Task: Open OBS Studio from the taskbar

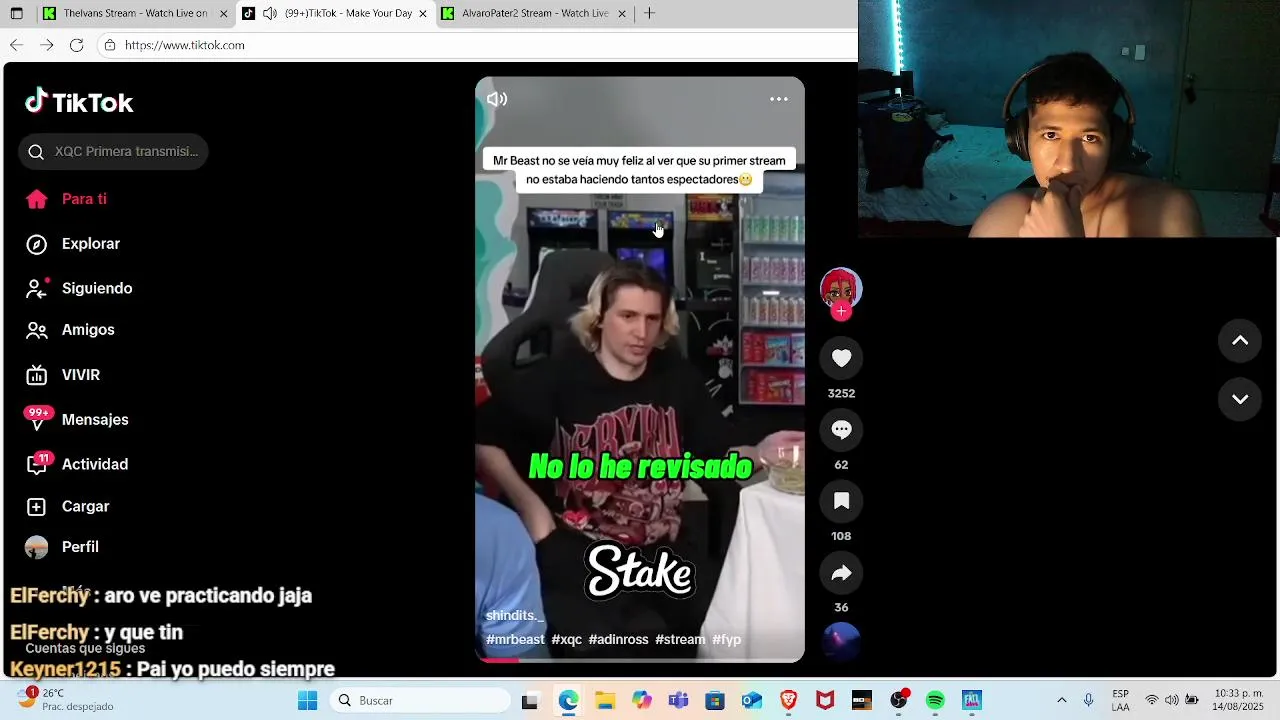Action: (898, 700)
